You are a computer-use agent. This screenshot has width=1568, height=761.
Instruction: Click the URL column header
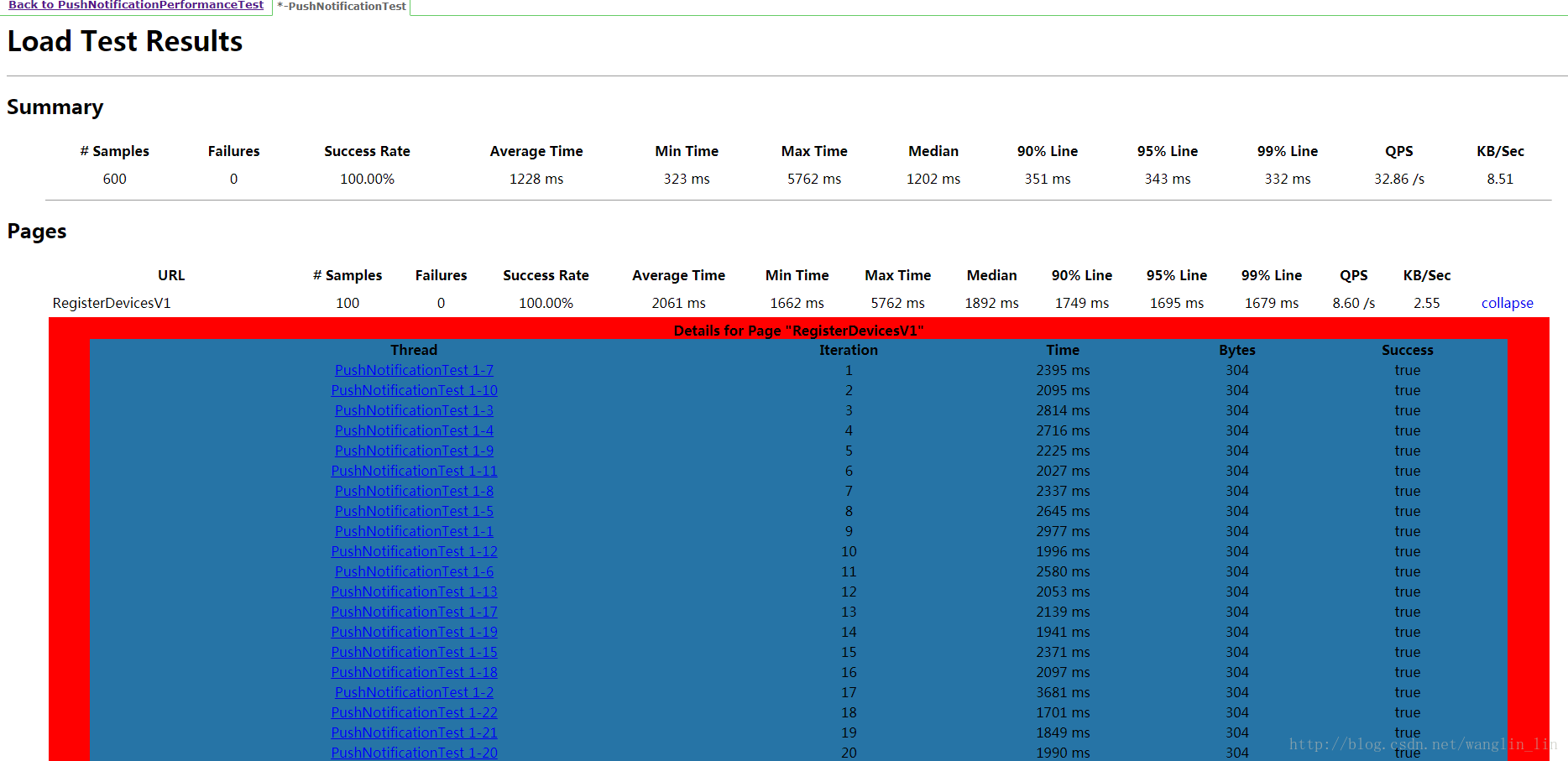click(171, 275)
